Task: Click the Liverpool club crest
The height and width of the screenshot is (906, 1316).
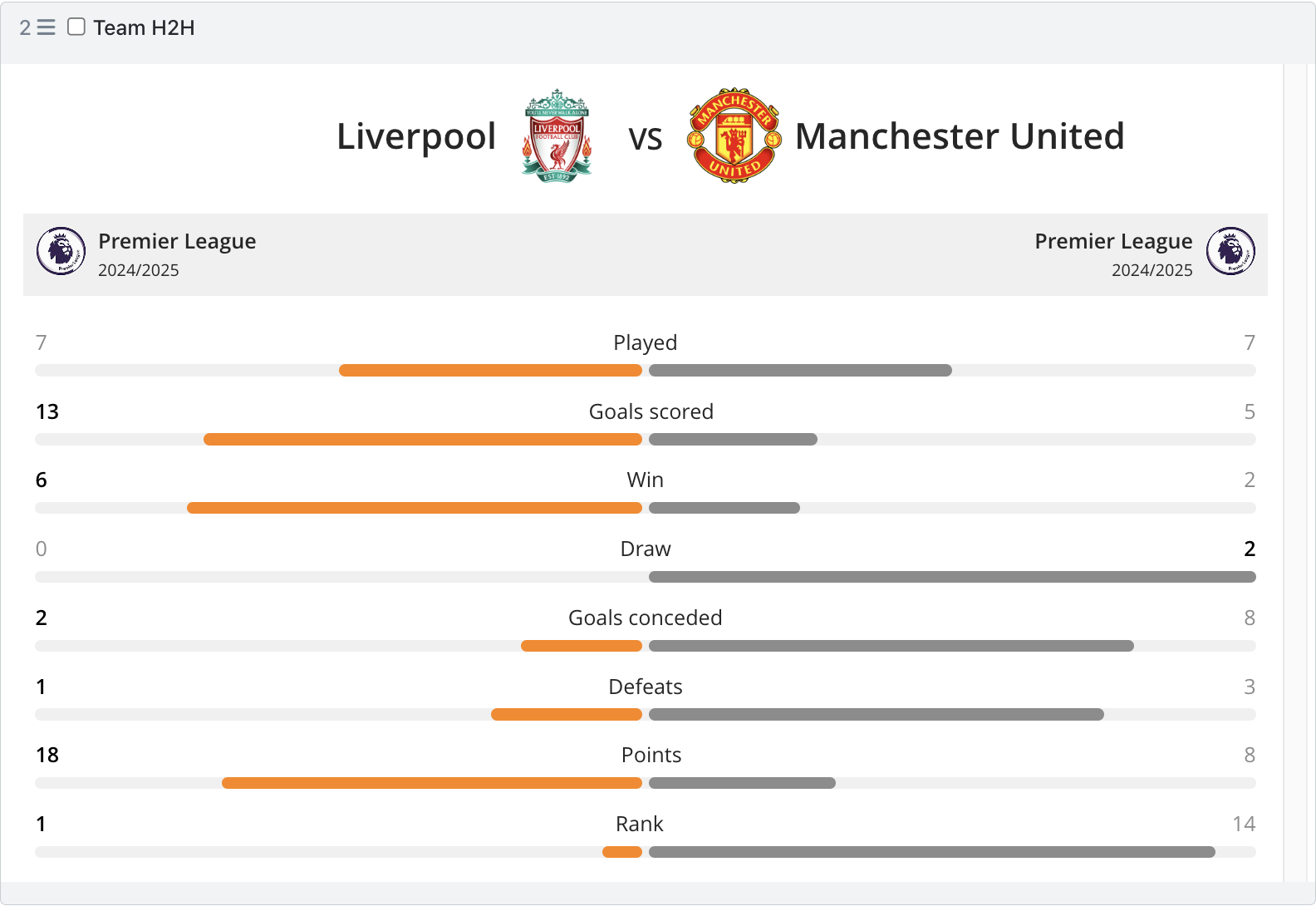Action: [557, 135]
